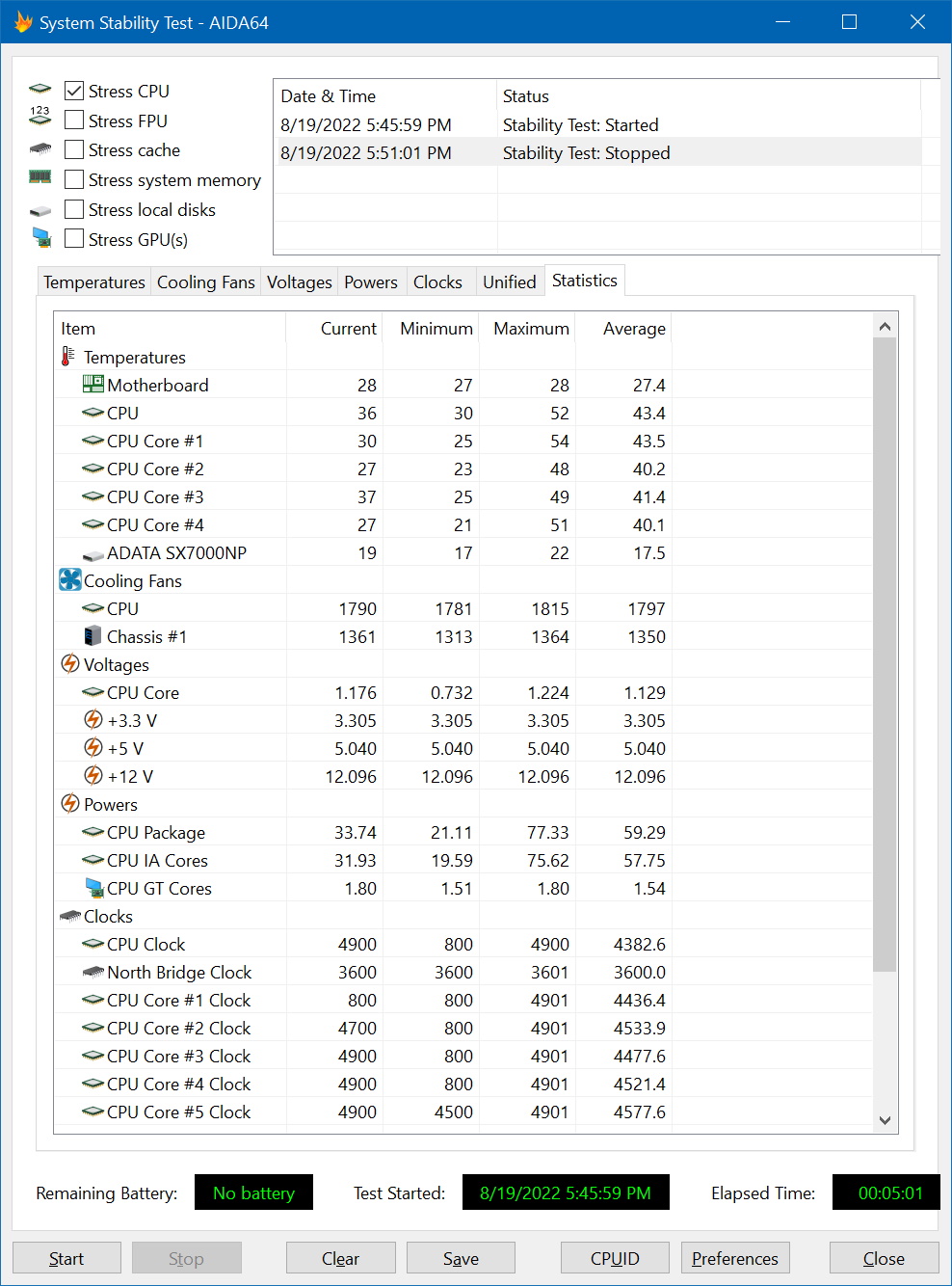952x1286 pixels.
Task: Click the Temperatures thermometer icon in the list
Action: tap(67, 357)
